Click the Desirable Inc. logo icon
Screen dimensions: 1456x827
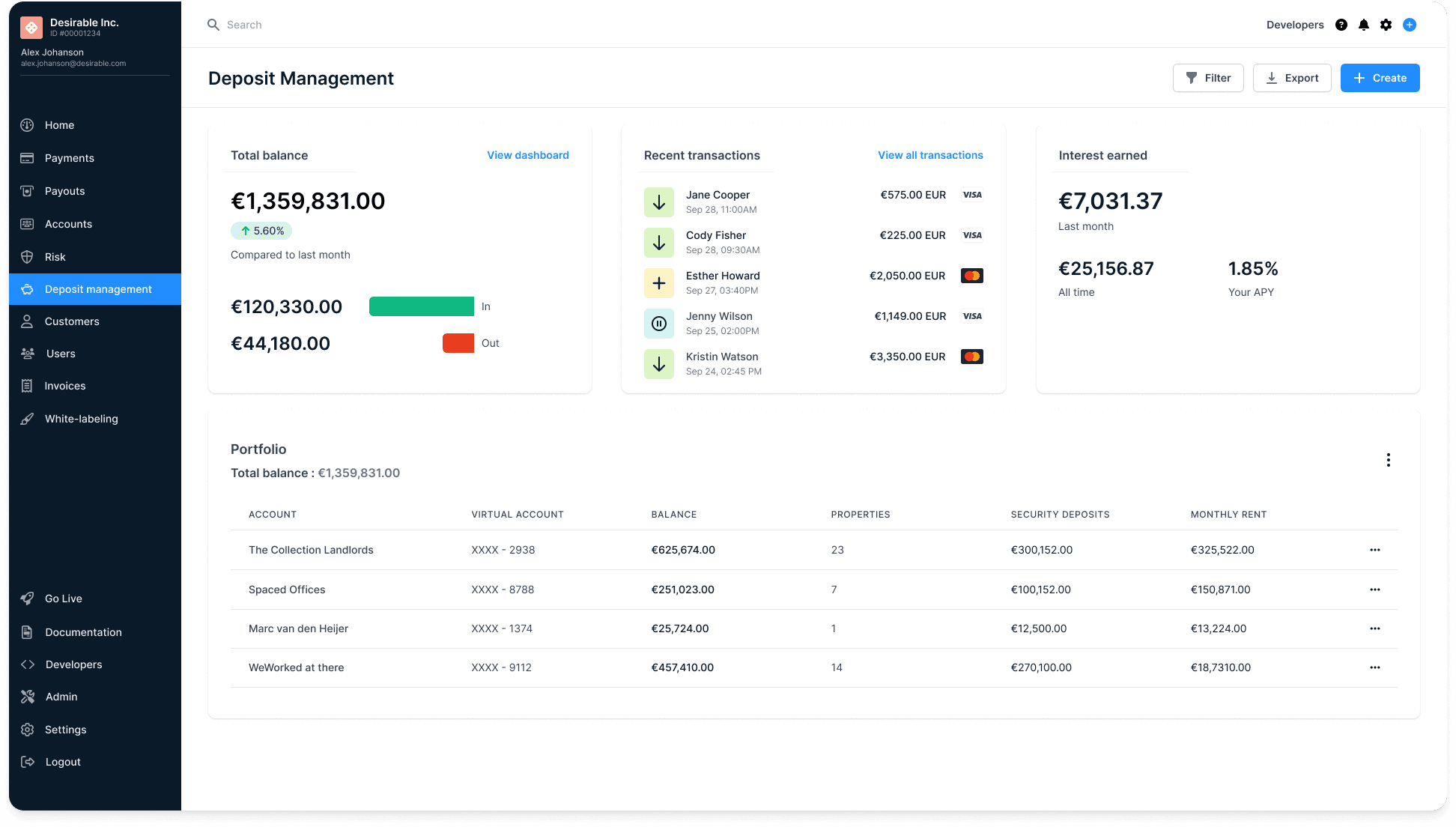[x=31, y=28]
